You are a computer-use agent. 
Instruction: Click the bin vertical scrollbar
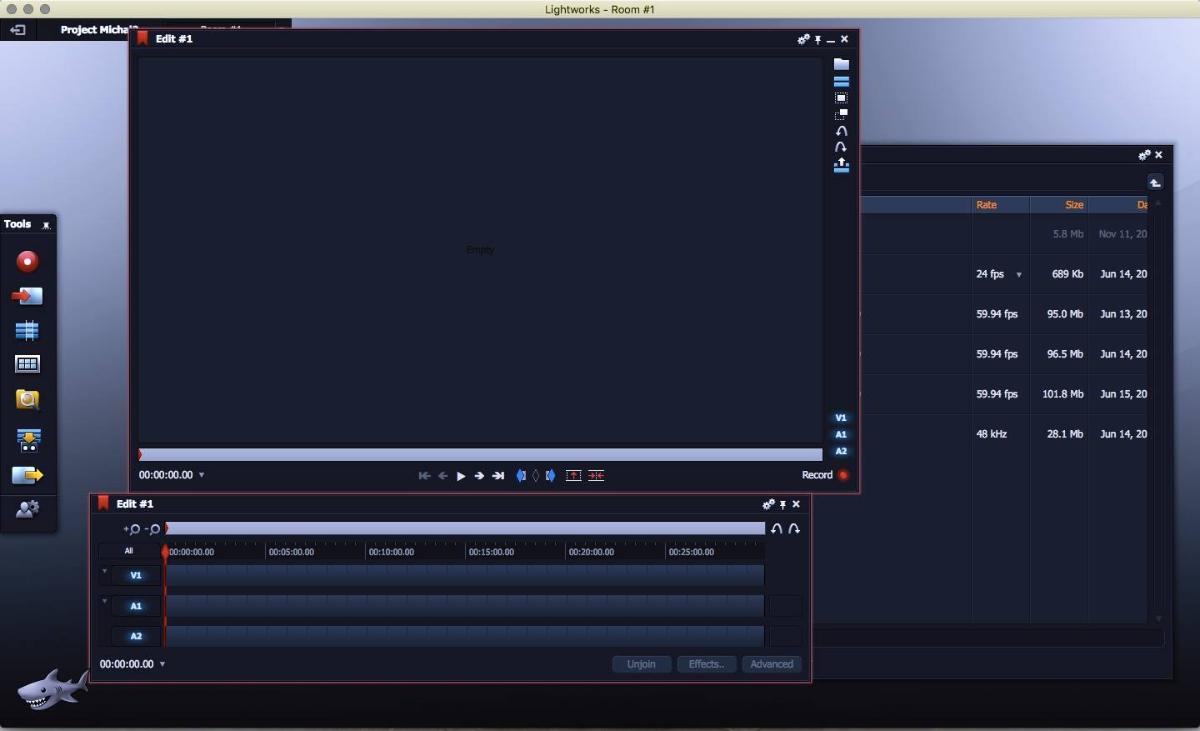click(x=1159, y=410)
